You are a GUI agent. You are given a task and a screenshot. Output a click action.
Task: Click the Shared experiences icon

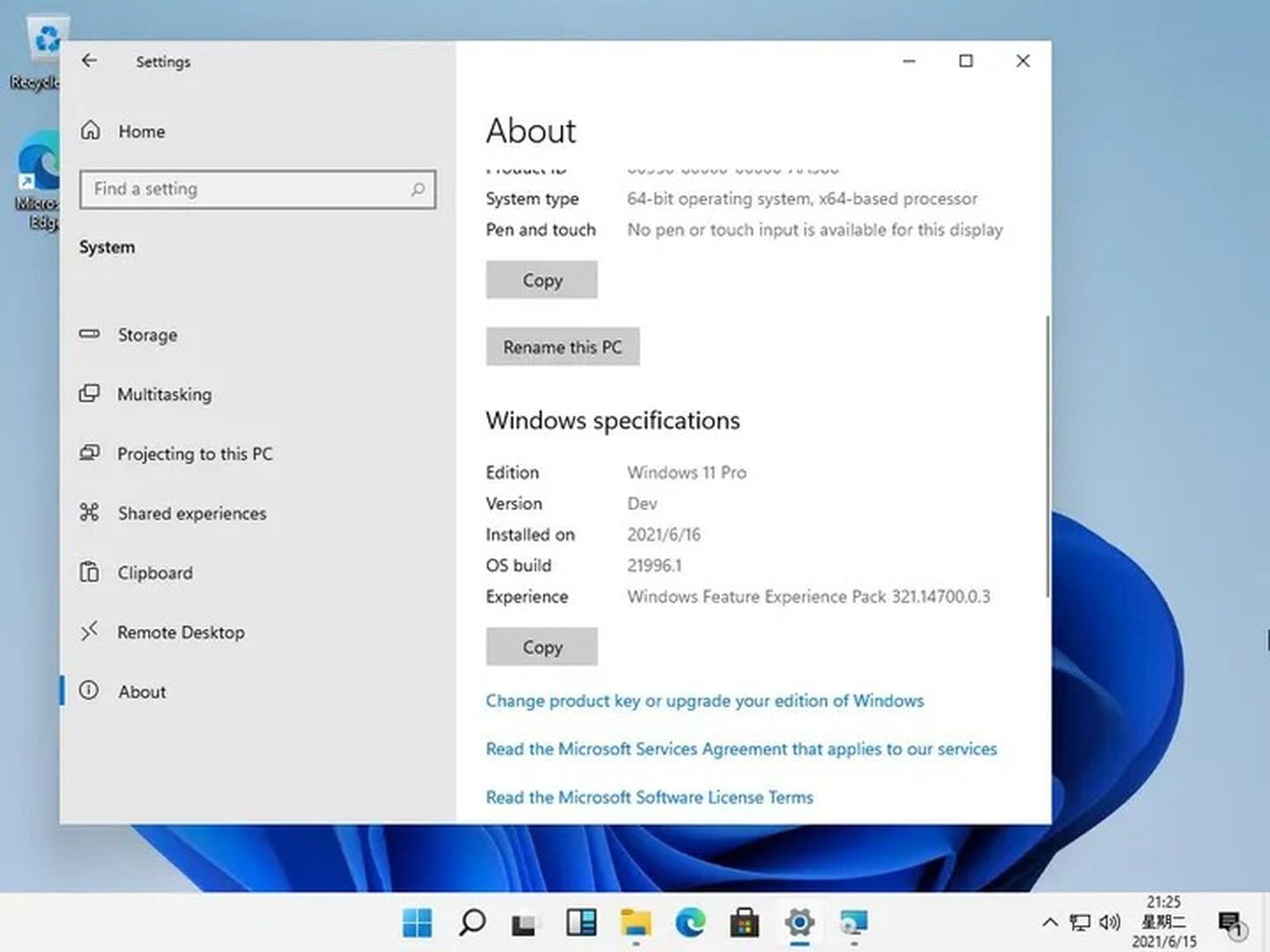[x=89, y=512]
